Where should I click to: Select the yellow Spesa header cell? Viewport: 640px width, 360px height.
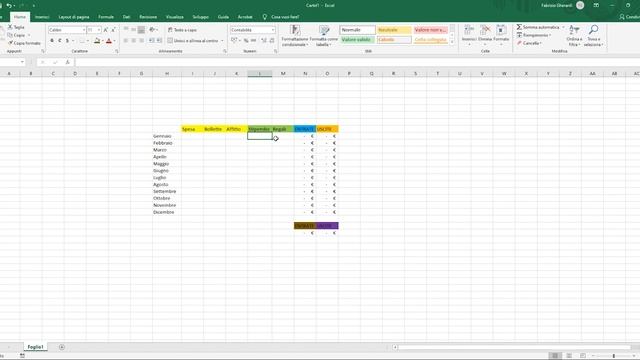click(x=193, y=129)
